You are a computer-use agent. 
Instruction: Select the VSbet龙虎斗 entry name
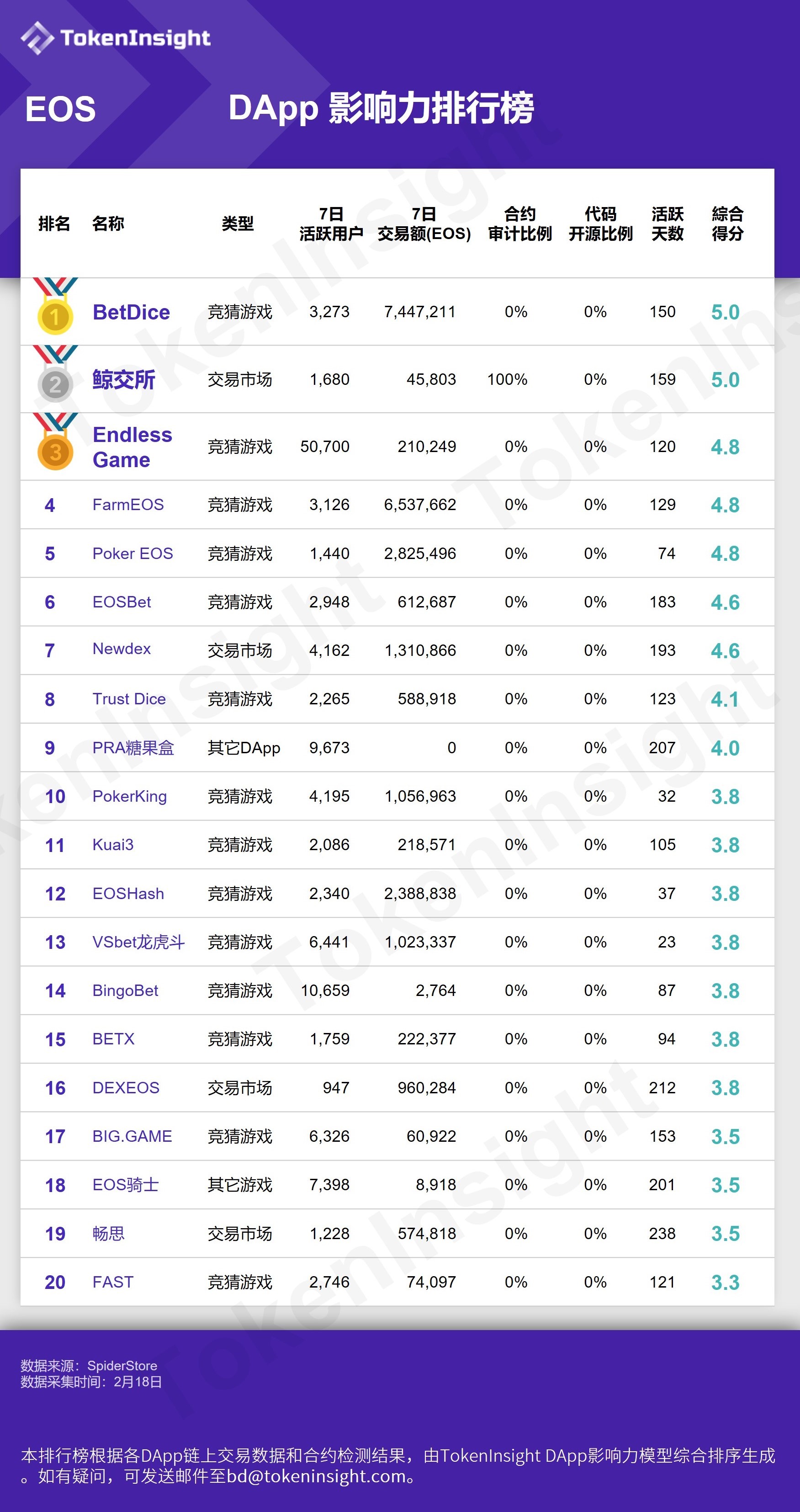point(138,942)
